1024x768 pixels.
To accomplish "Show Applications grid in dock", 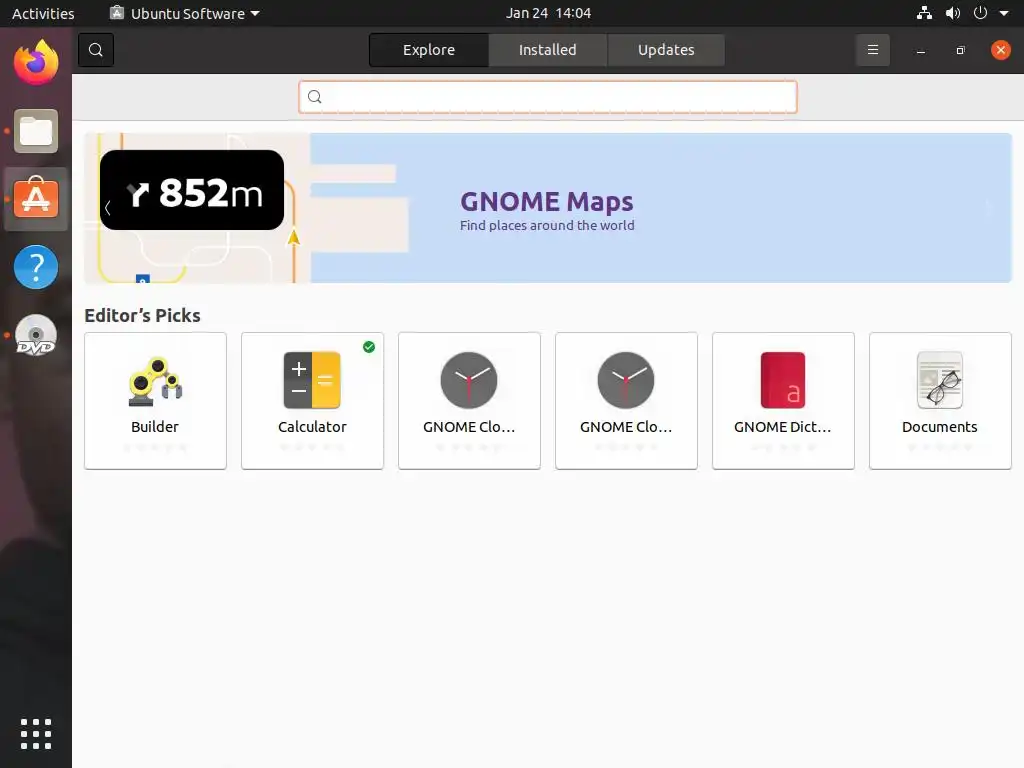I will click(x=36, y=734).
